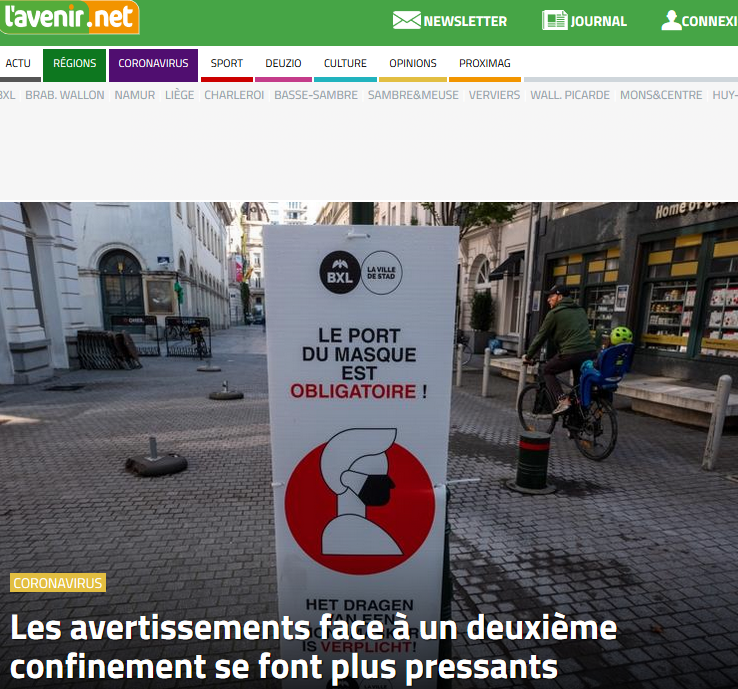Open the OPINIONS section

pyautogui.click(x=413, y=63)
